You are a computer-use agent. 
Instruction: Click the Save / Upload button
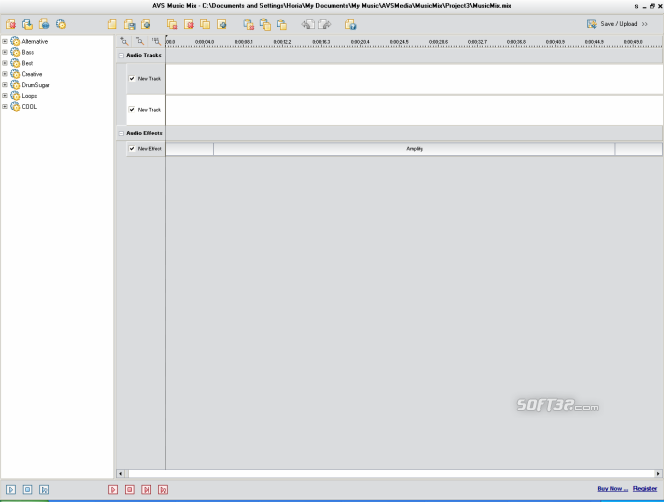click(x=617, y=24)
